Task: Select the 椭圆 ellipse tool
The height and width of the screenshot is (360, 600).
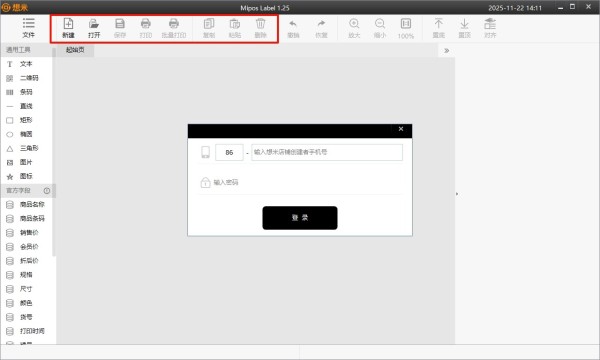Action: (26, 134)
